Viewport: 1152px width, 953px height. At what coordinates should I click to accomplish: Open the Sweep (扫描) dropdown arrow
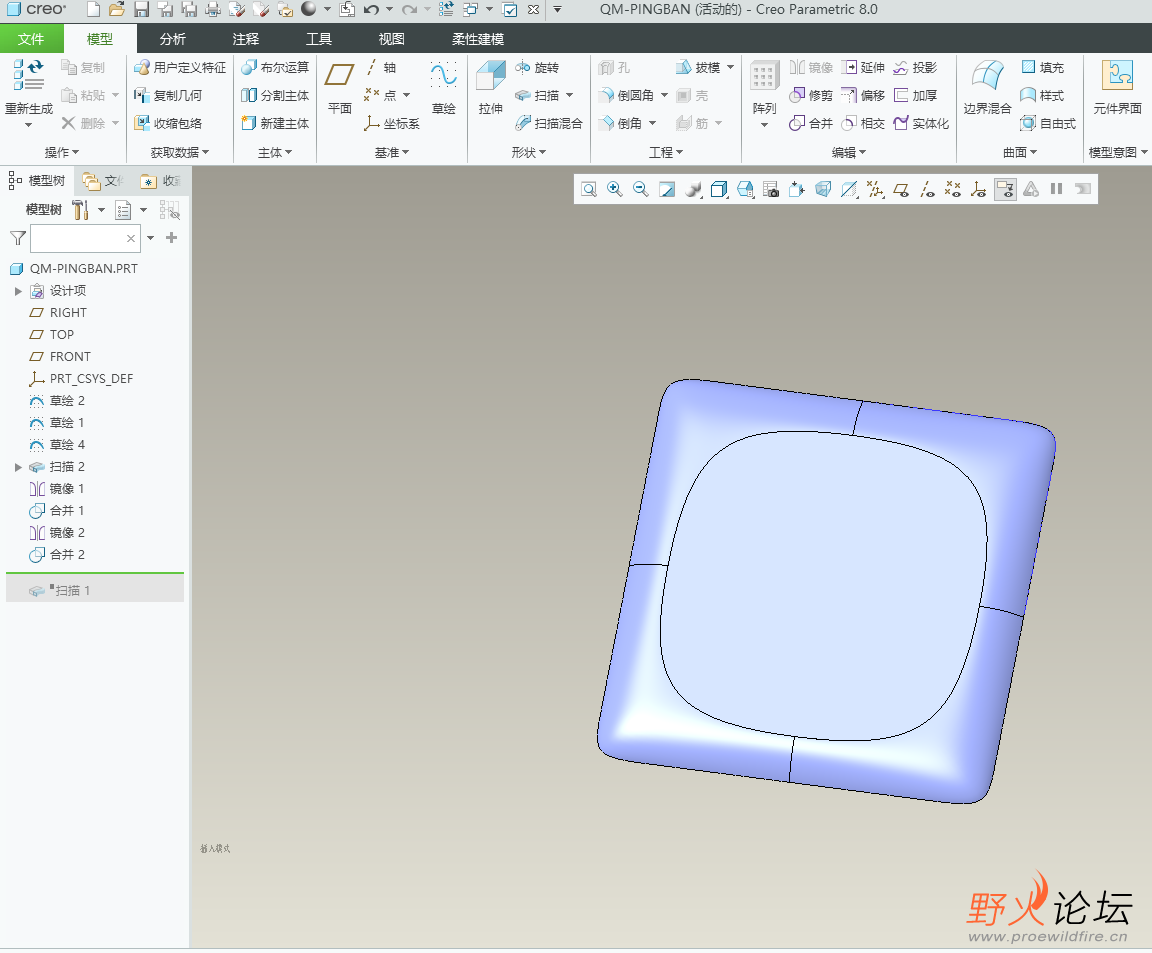(x=570, y=96)
